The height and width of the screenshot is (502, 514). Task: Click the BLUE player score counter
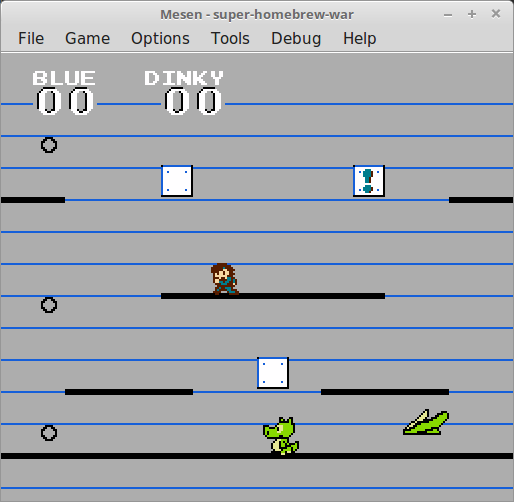coord(65,101)
